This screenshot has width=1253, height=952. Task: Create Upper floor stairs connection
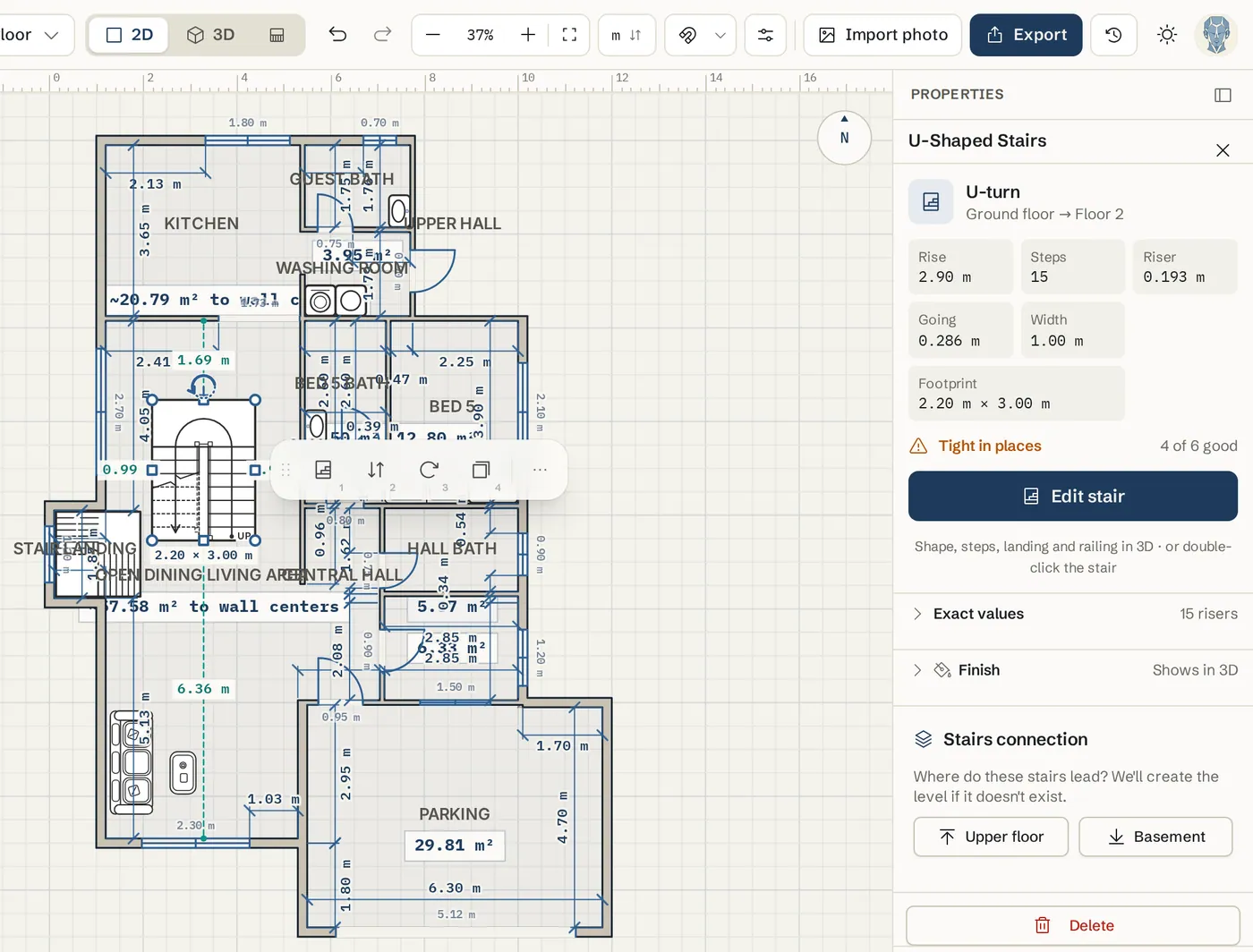point(991,837)
